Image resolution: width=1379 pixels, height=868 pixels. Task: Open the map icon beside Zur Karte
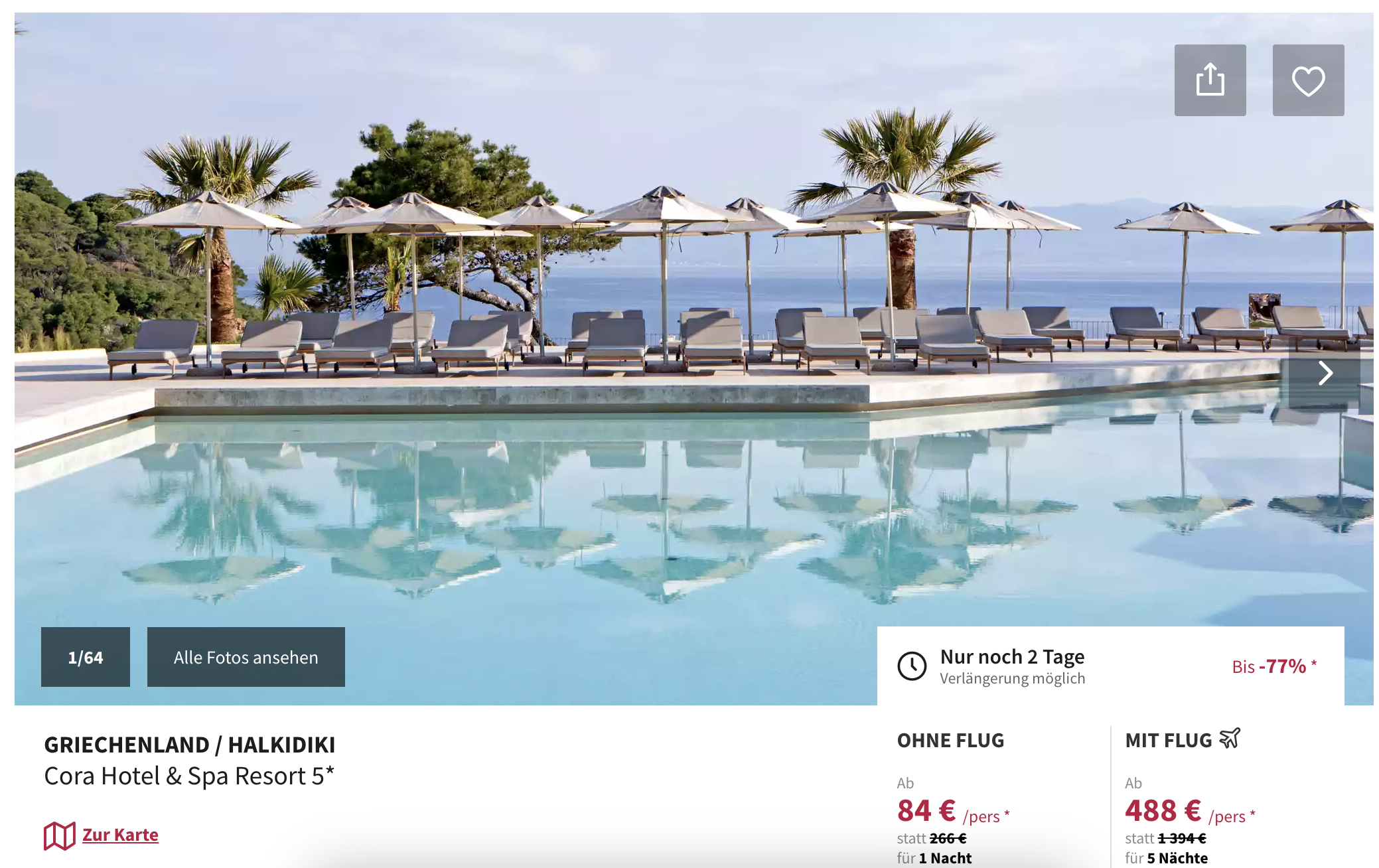click(x=59, y=835)
